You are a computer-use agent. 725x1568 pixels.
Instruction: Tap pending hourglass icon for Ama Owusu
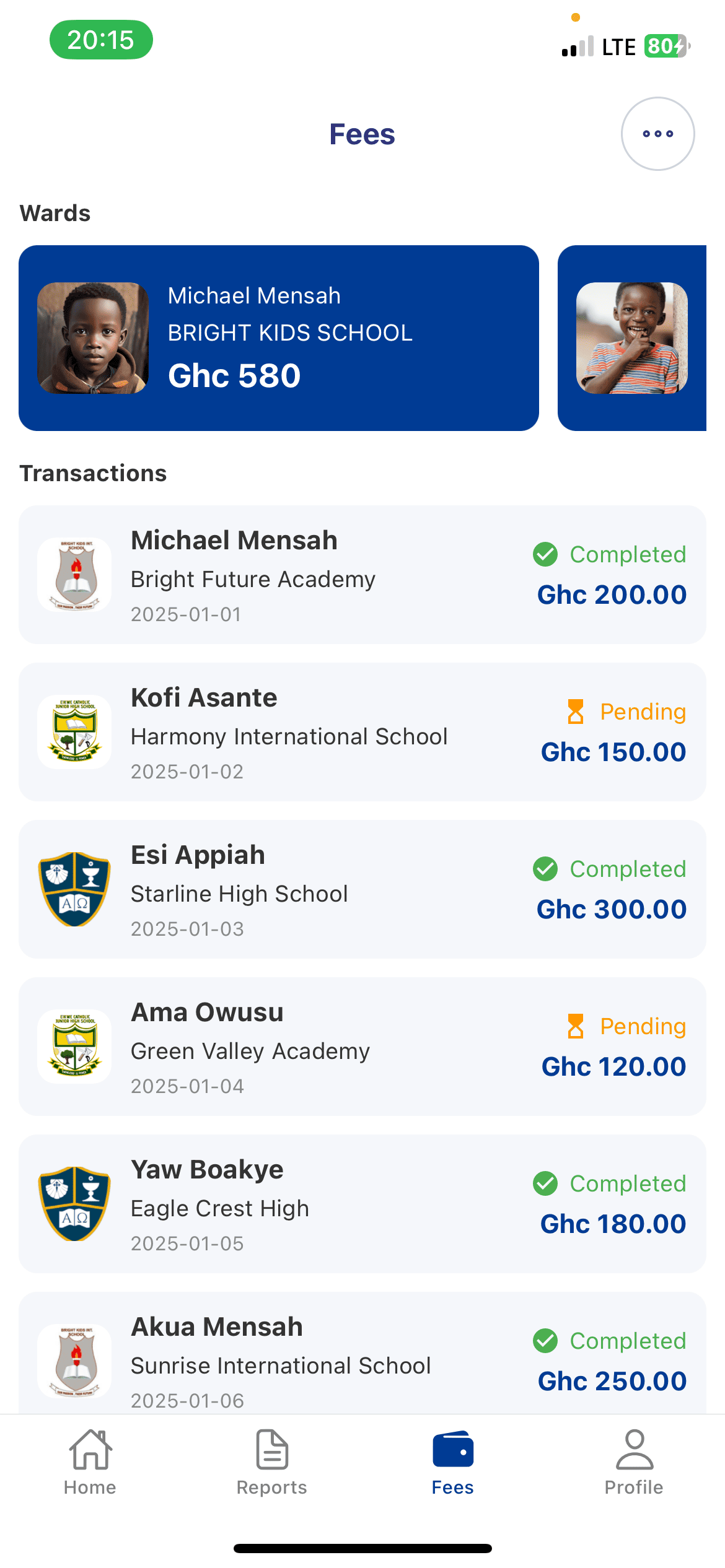(576, 1026)
